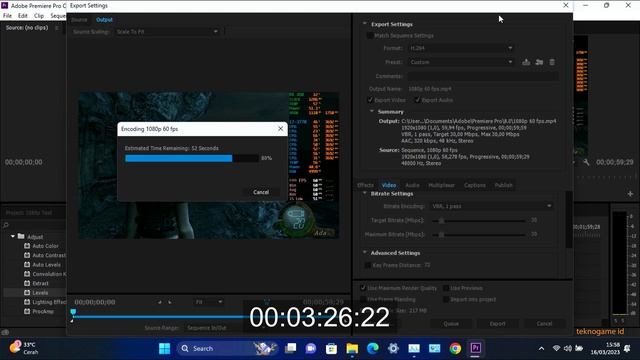Click the Maximum Bitrate slider handle
This screenshot has height=360, width=640.
[441, 235]
